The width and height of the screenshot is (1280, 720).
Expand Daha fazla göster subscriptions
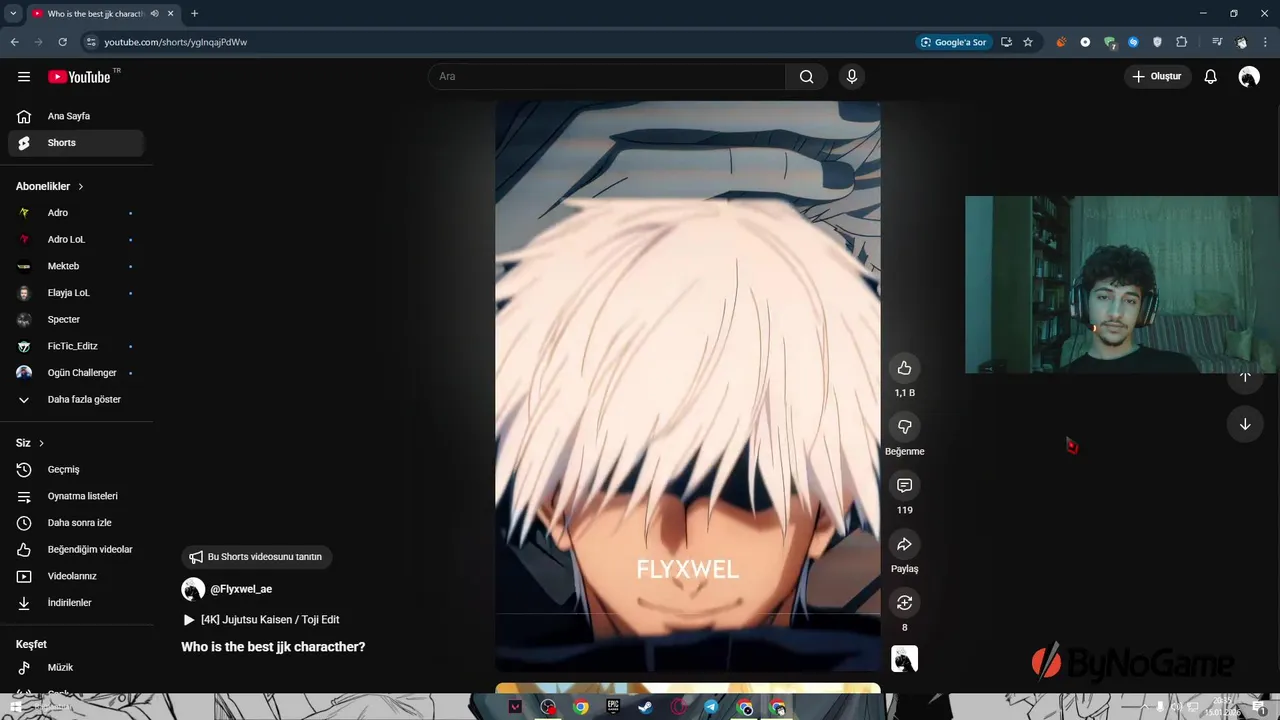tap(76, 400)
